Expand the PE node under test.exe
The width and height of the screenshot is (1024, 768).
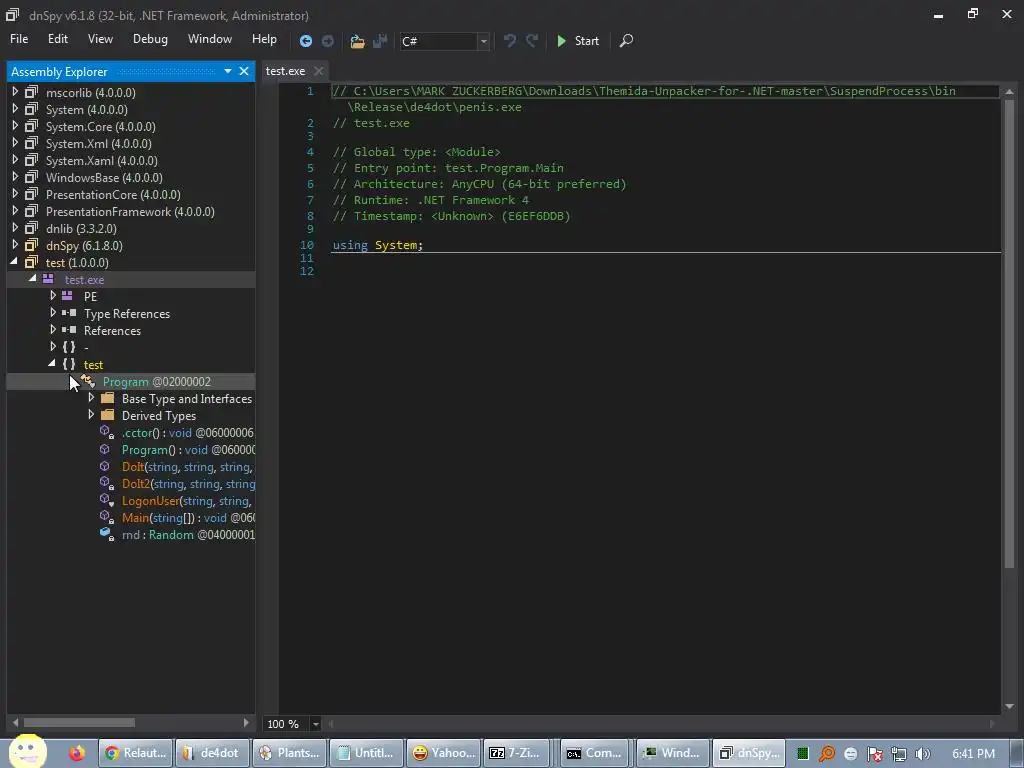point(53,296)
